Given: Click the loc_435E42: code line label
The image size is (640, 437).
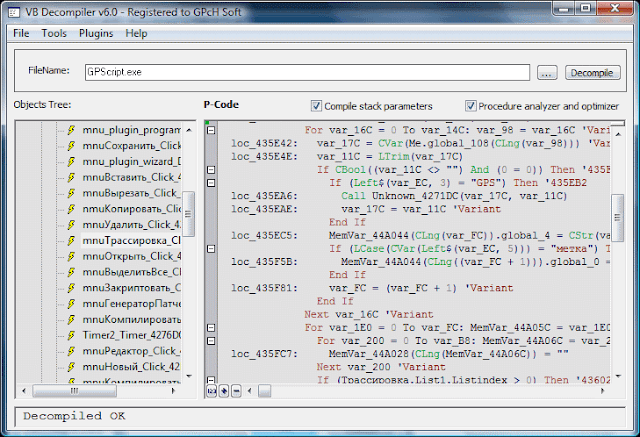Looking at the screenshot, I should (x=264, y=144).
